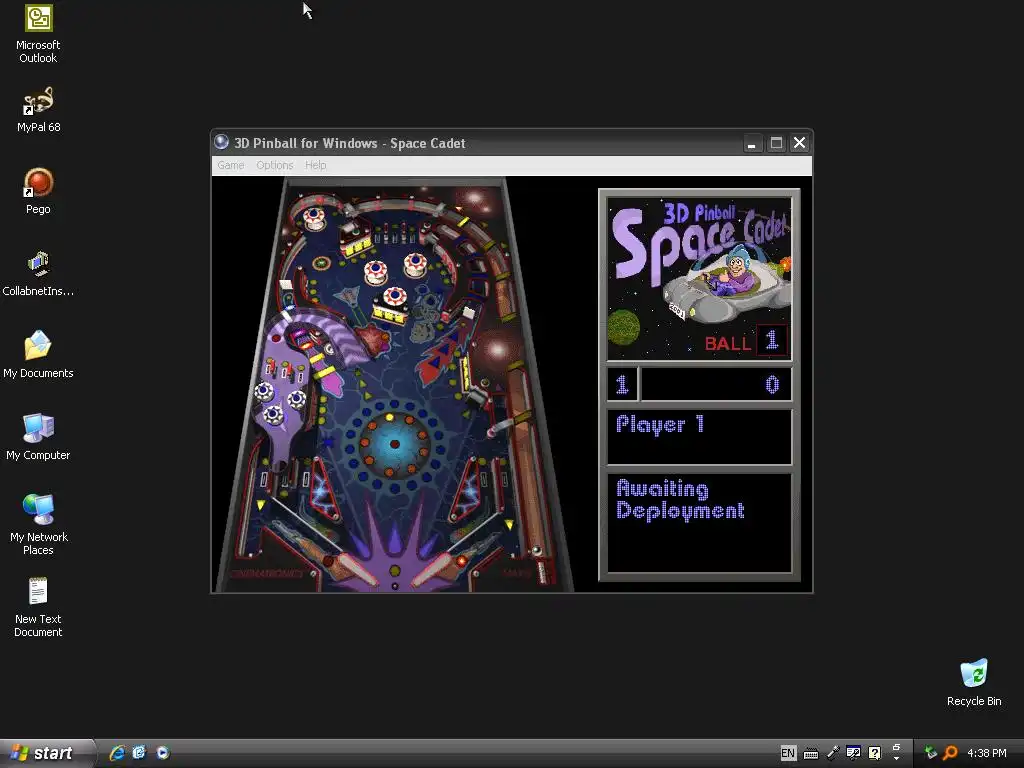Click the 'Player 1' info text

coord(660,424)
